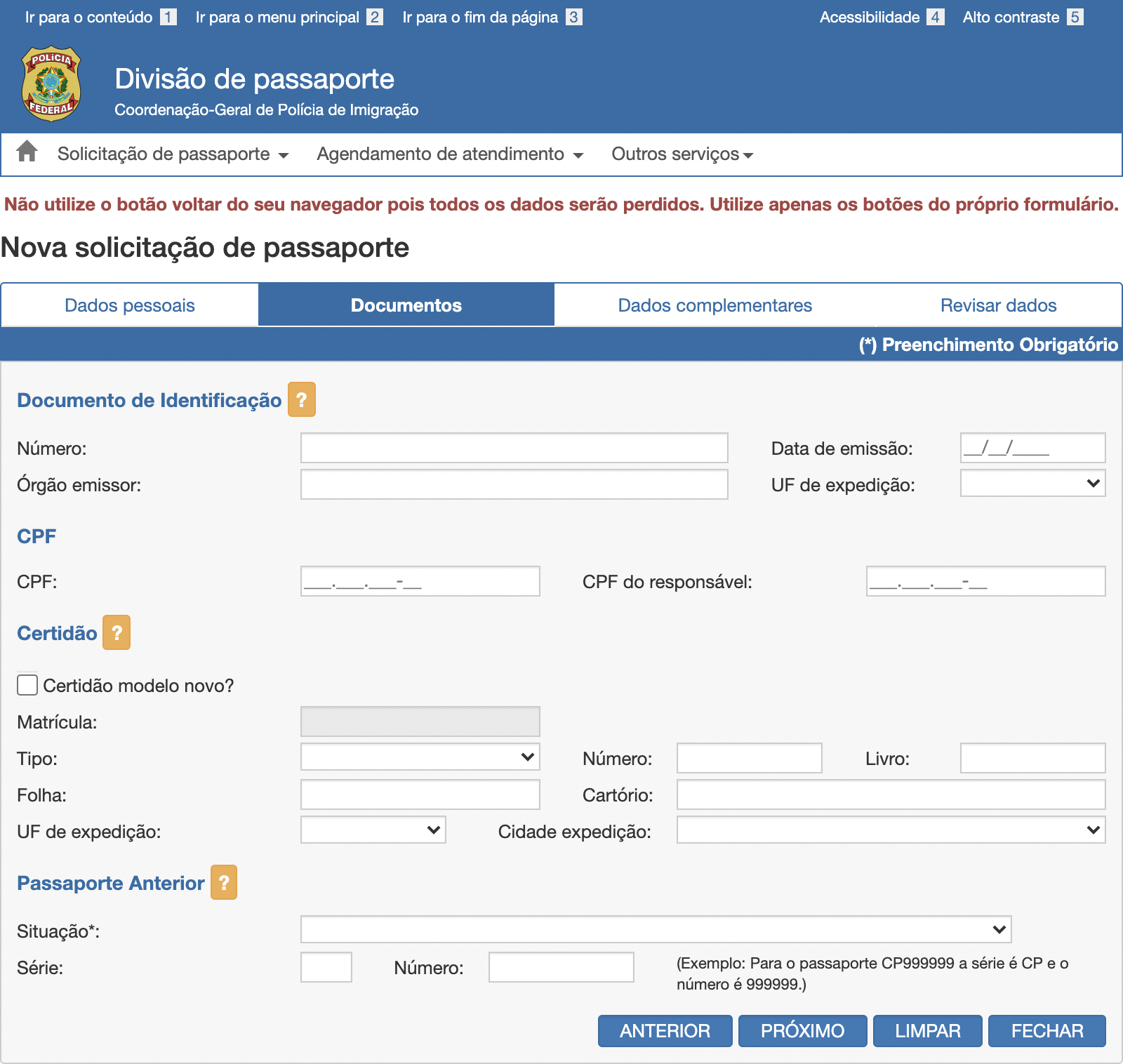Click the LIMPAR button
1123x1064 pixels.
(x=926, y=1030)
